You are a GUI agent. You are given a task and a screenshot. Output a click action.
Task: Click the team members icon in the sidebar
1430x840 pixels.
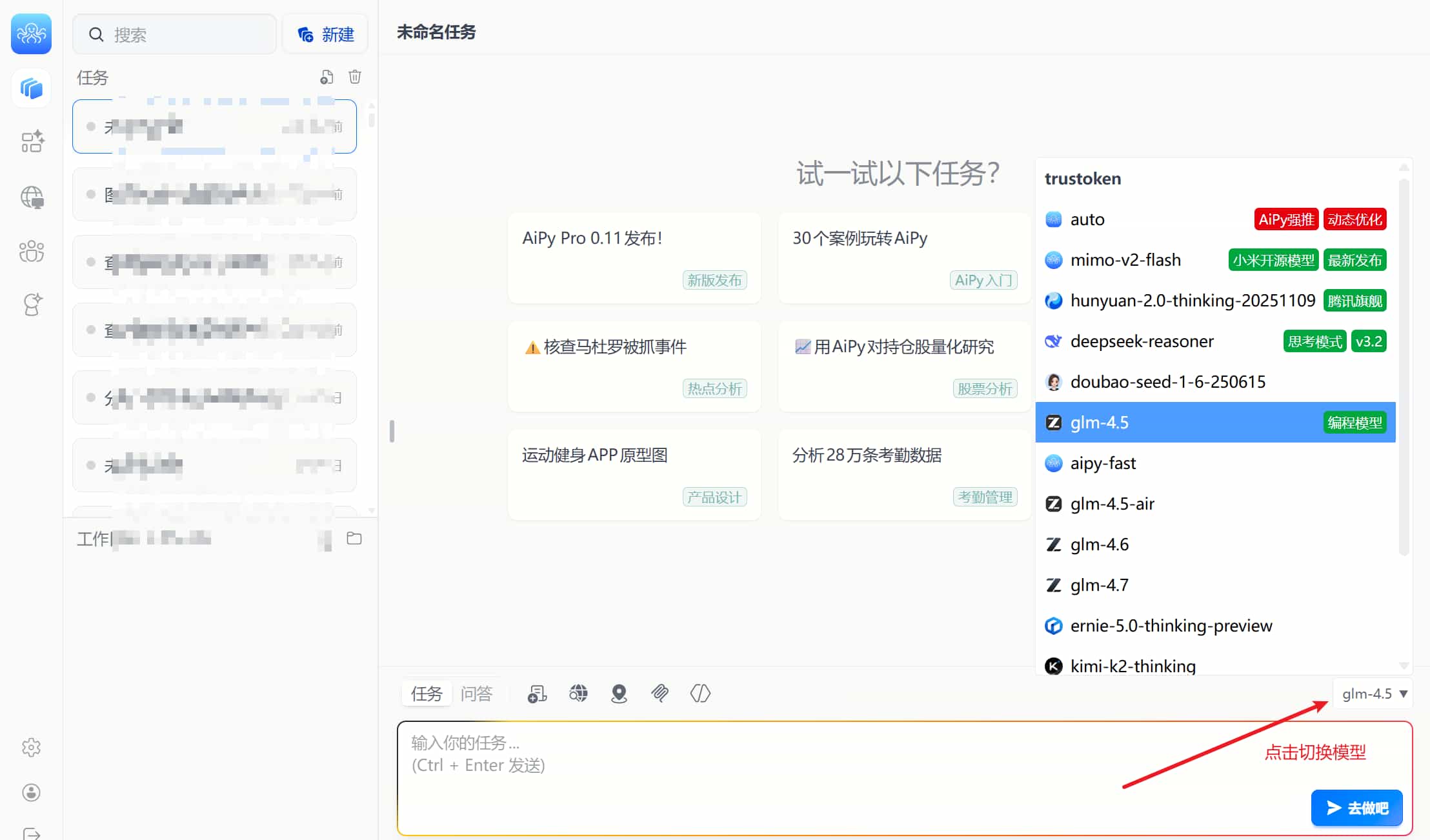coord(31,252)
